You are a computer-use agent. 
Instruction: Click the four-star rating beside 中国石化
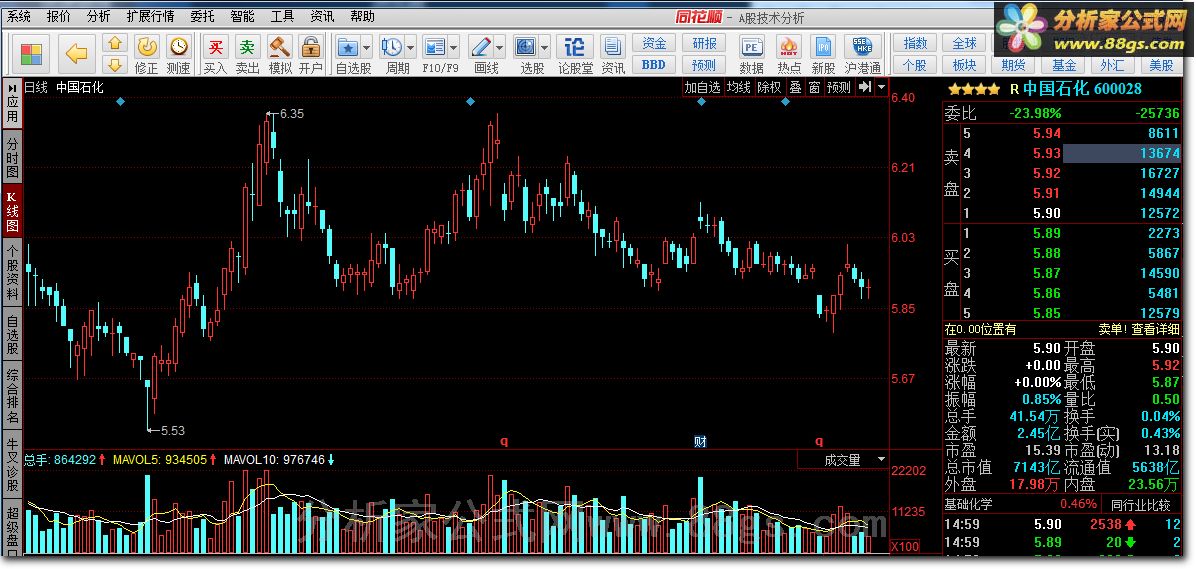(973, 89)
